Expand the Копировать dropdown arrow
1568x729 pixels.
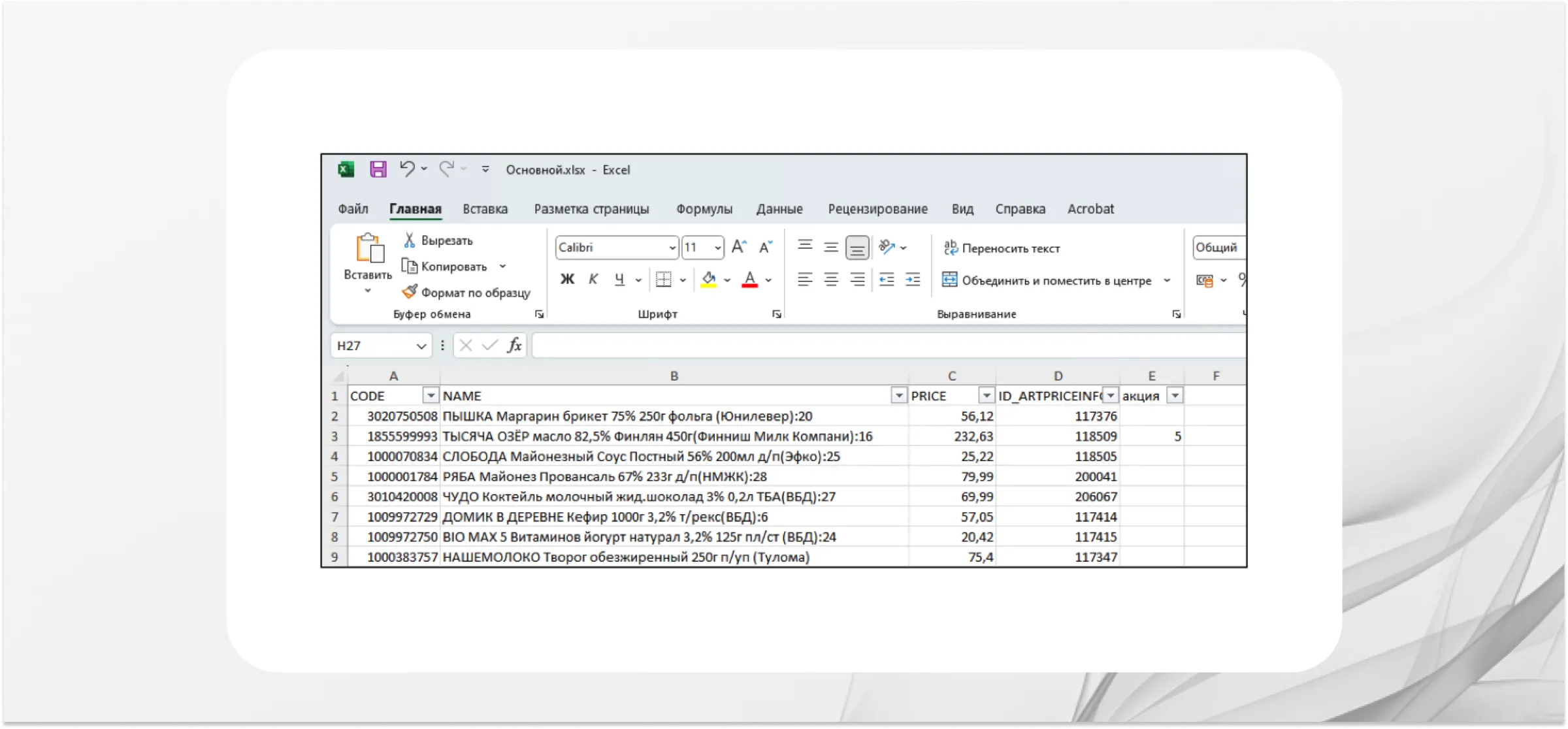tap(502, 267)
